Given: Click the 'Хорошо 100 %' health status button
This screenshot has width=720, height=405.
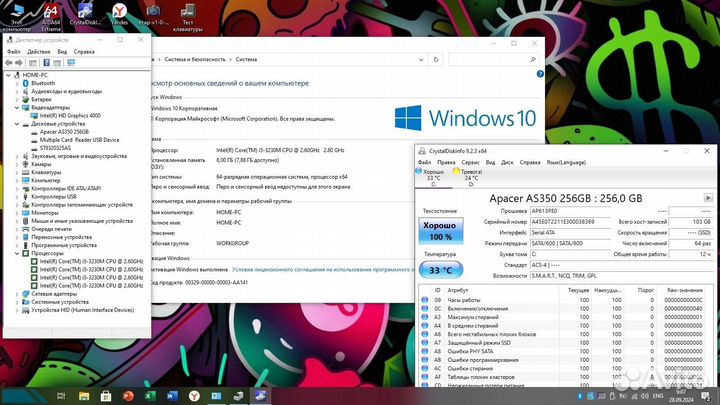Looking at the screenshot, I should coord(440,231).
